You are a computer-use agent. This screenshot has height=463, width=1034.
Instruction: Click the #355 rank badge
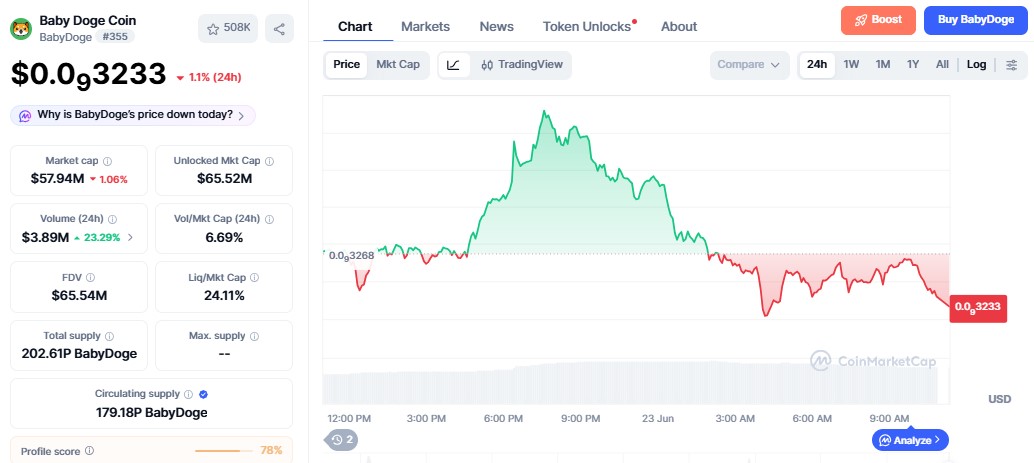[x=115, y=37]
